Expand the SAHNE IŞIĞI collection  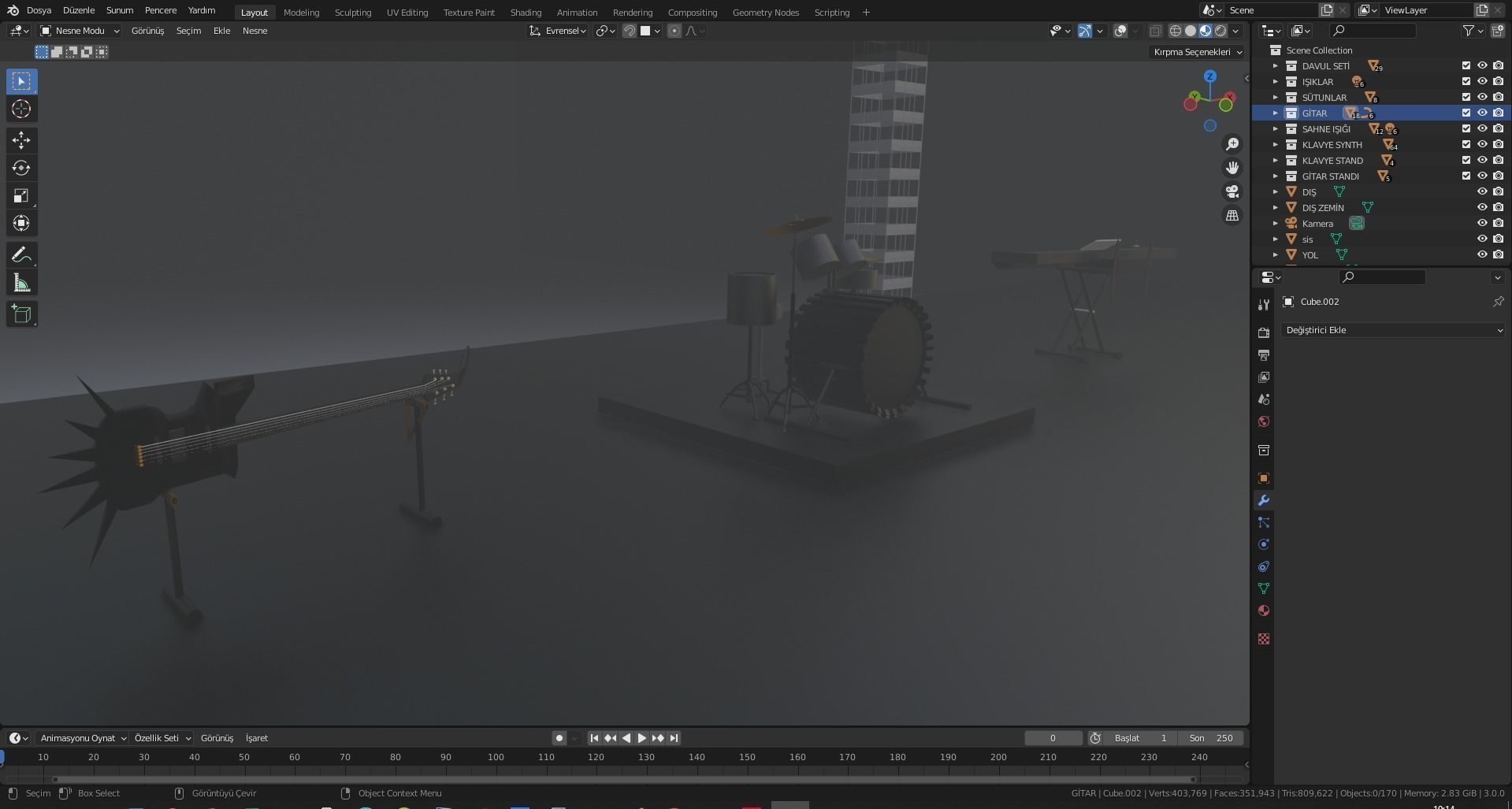tap(1276, 129)
